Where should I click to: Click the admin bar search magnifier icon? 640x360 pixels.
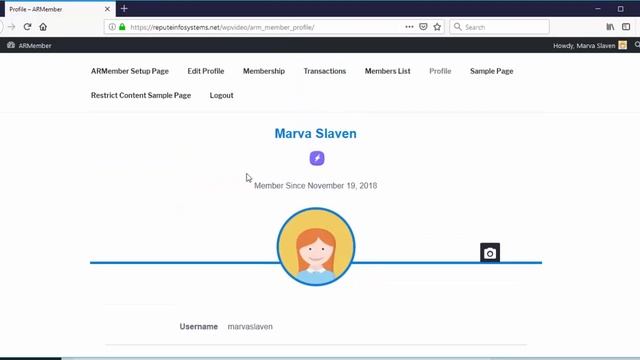pyautogui.click(x=637, y=45)
